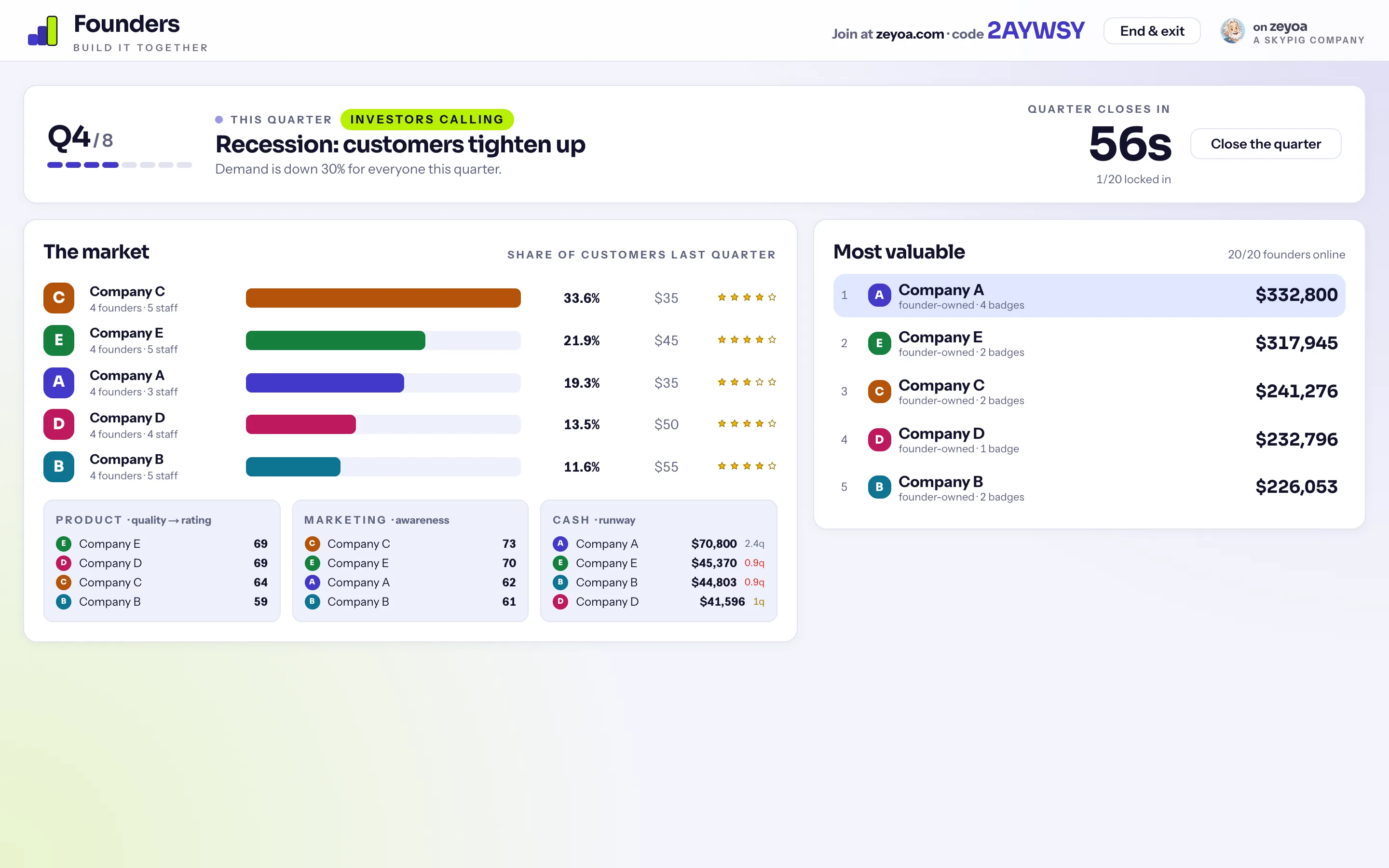Click Company B badge in Most valuable

click(x=879, y=487)
